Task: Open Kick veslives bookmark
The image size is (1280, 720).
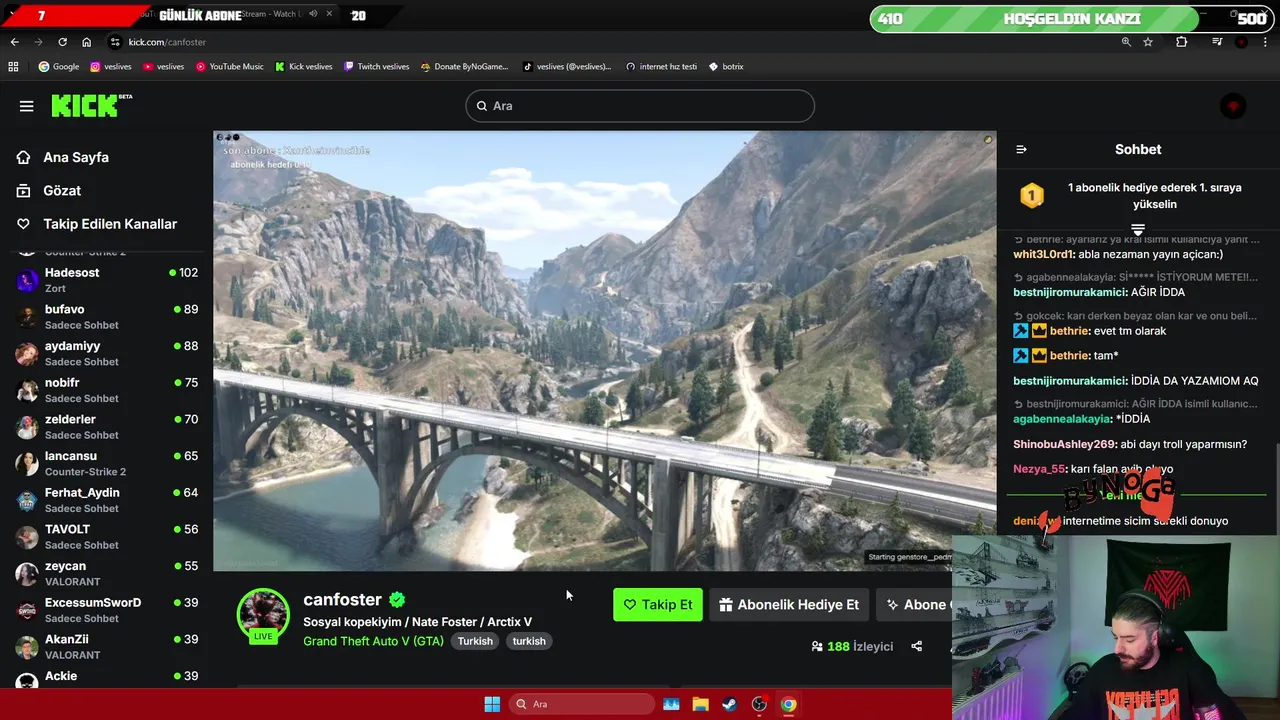Action: (304, 67)
